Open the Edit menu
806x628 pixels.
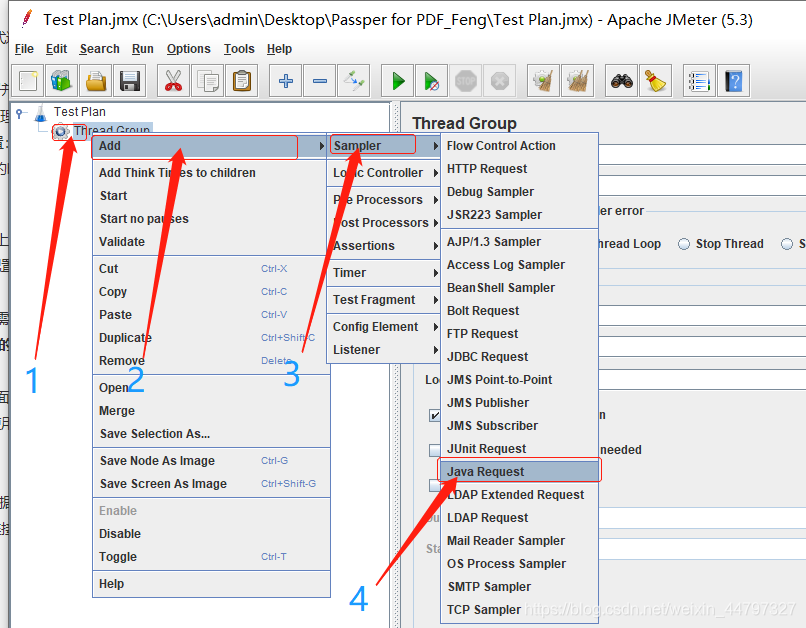57,49
